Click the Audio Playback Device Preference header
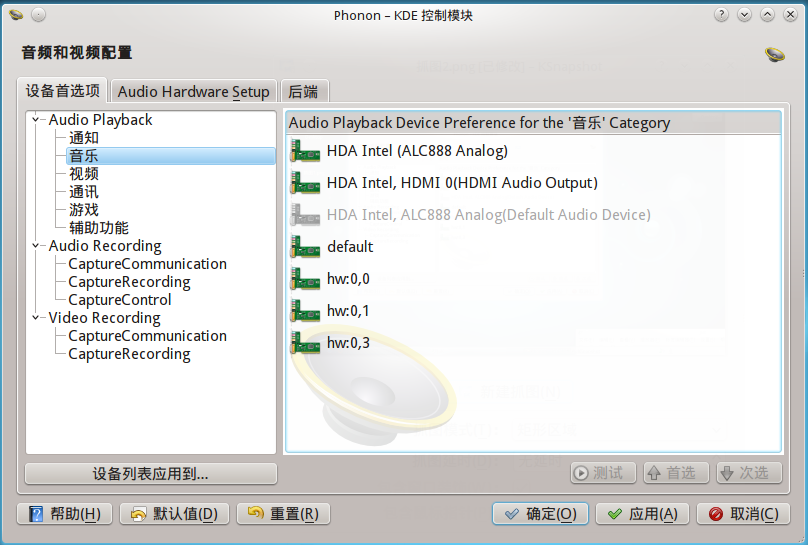This screenshot has height=545, width=808. [x=533, y=123]
